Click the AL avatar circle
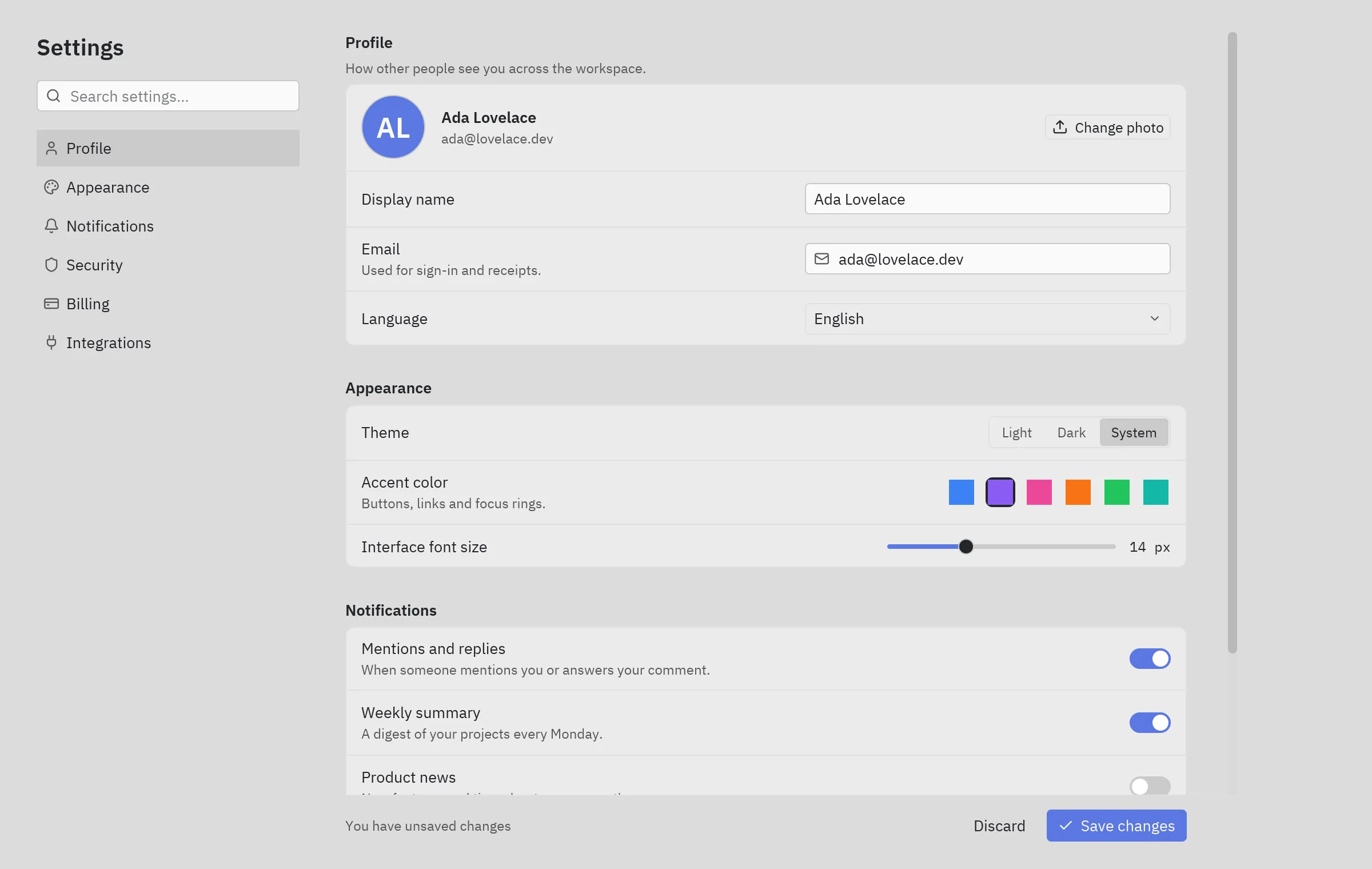Image resolution: width=1372 pixels, height=869 pixels. (393, 127)
